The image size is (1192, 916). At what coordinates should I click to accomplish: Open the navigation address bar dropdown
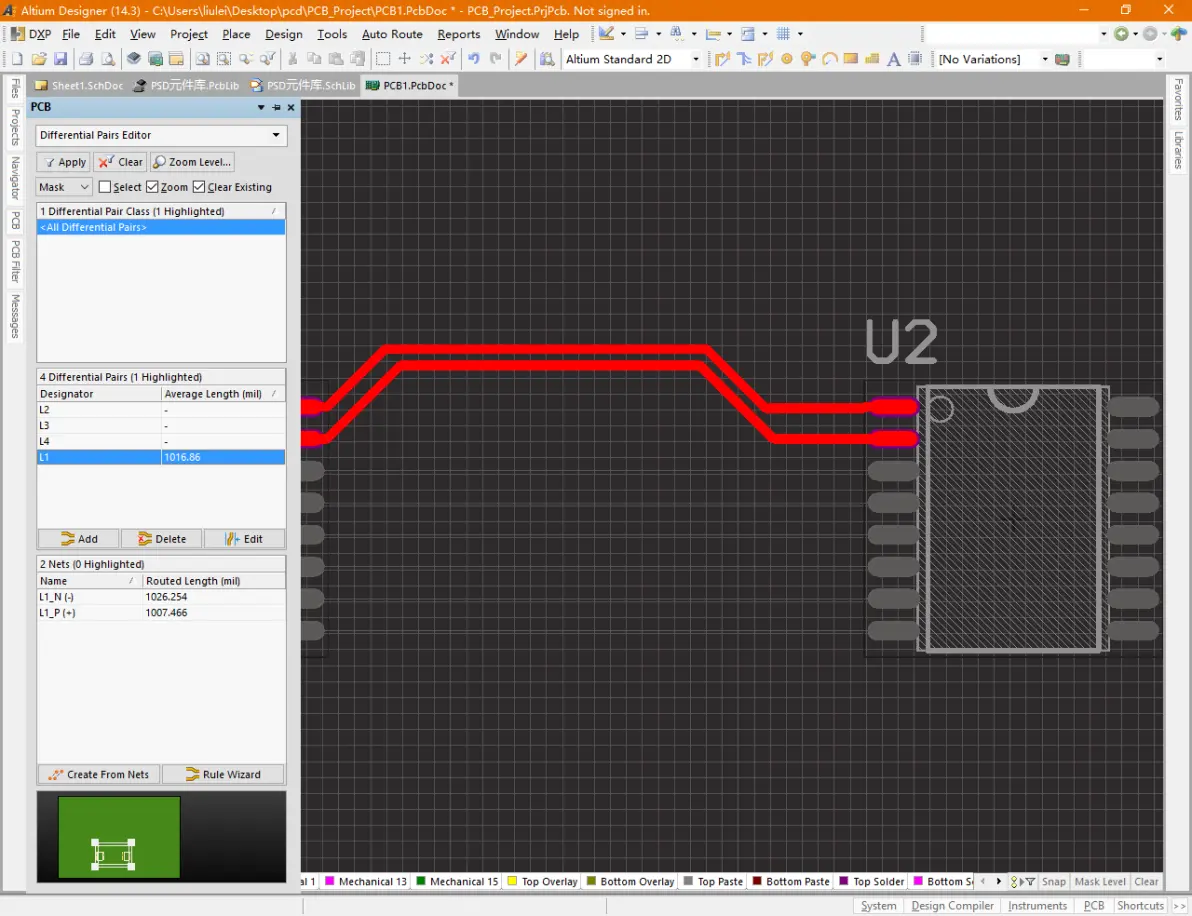1104,34
